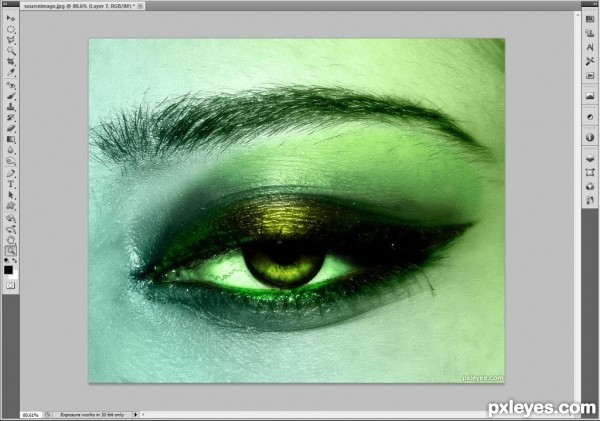Swap foreground and background colors
The height and width of the screenshot is (421, 600).
point(15,261)
